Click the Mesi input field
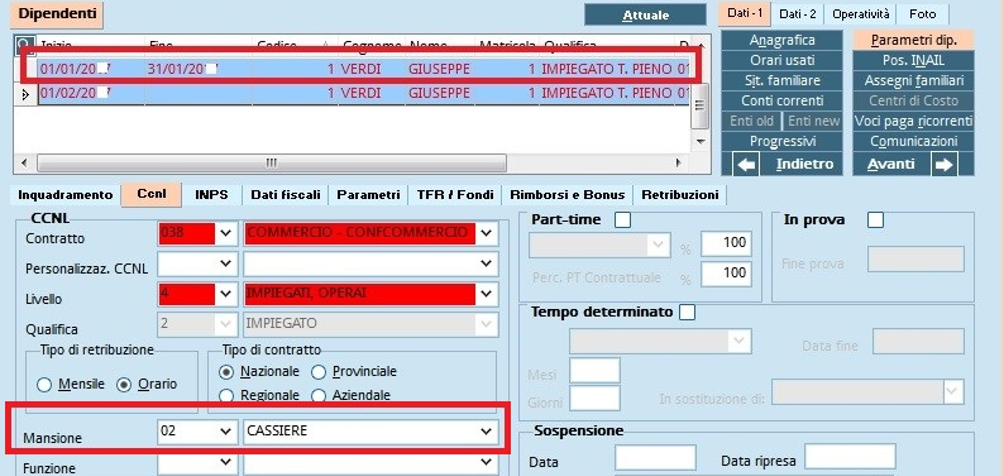 (x=595, y=370)
